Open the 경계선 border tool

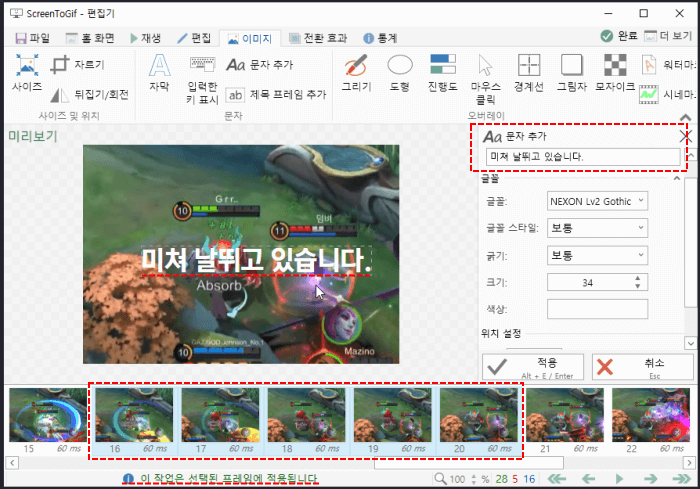[529, 73]
